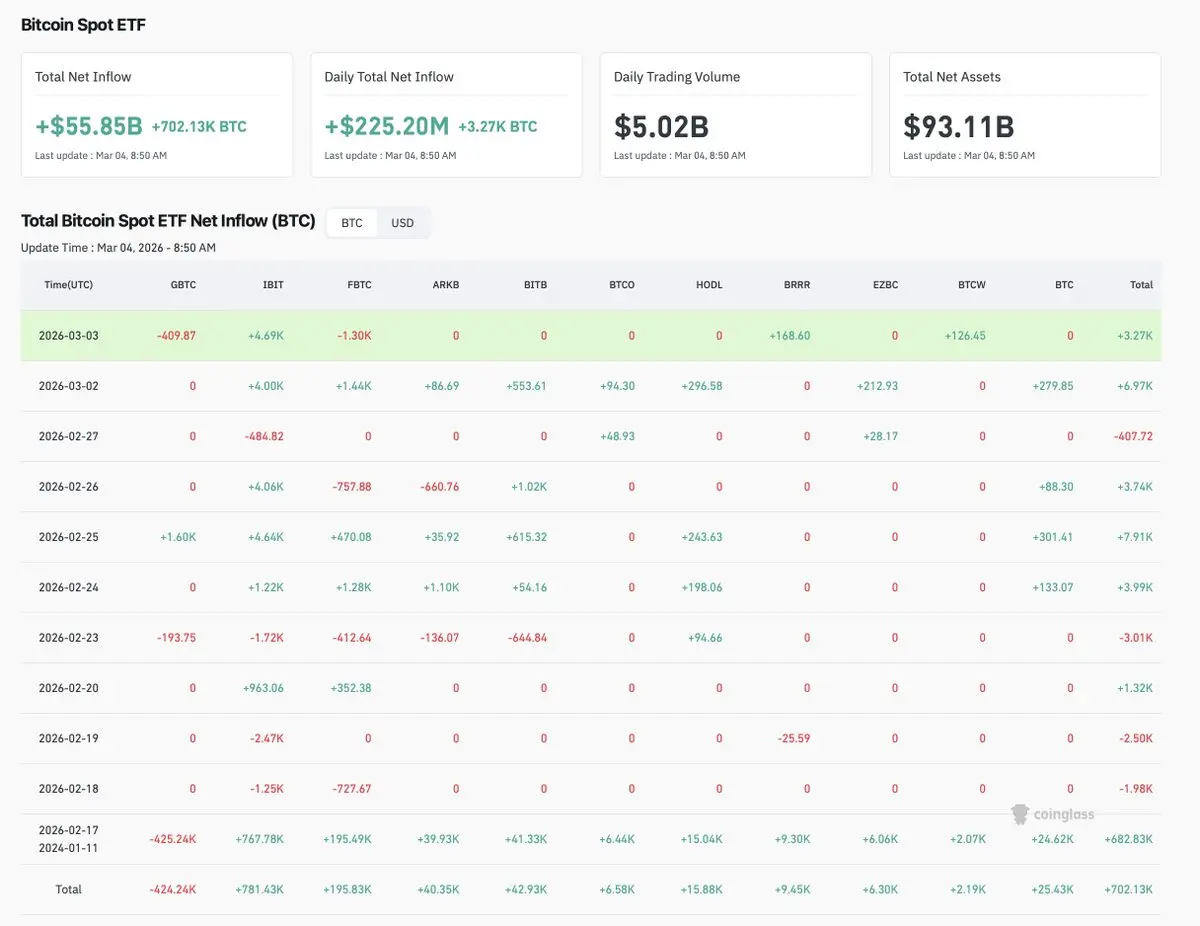Image resolution: width=1200 pixels, height=926 pixels.
Task: Click the Total Net Assets $93.11B card
Action: click(x=1024, y=115)
